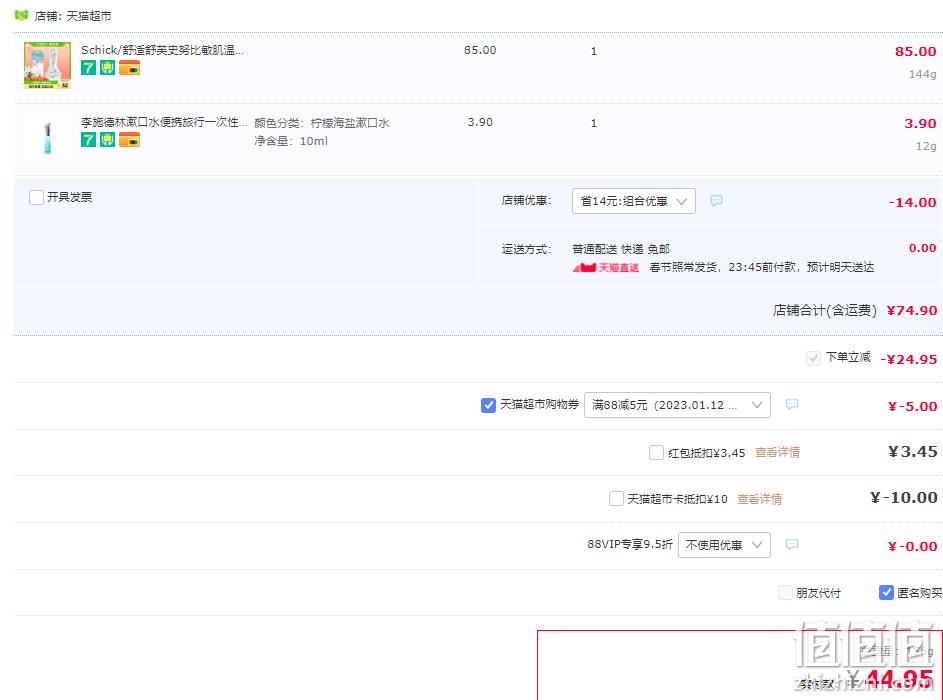Uncheck the 天猫超市购物券 checkbox

[488, 405]
